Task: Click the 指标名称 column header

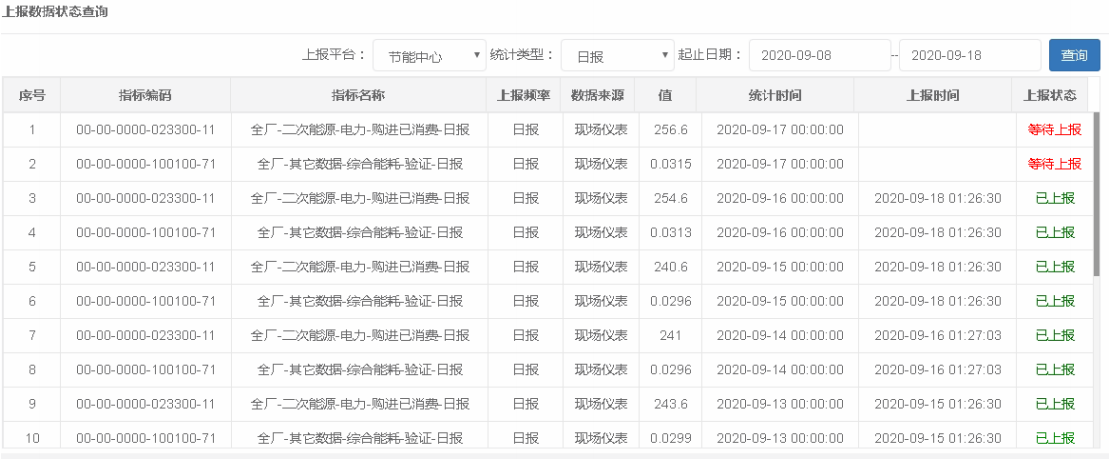Action: coord(359,95)
